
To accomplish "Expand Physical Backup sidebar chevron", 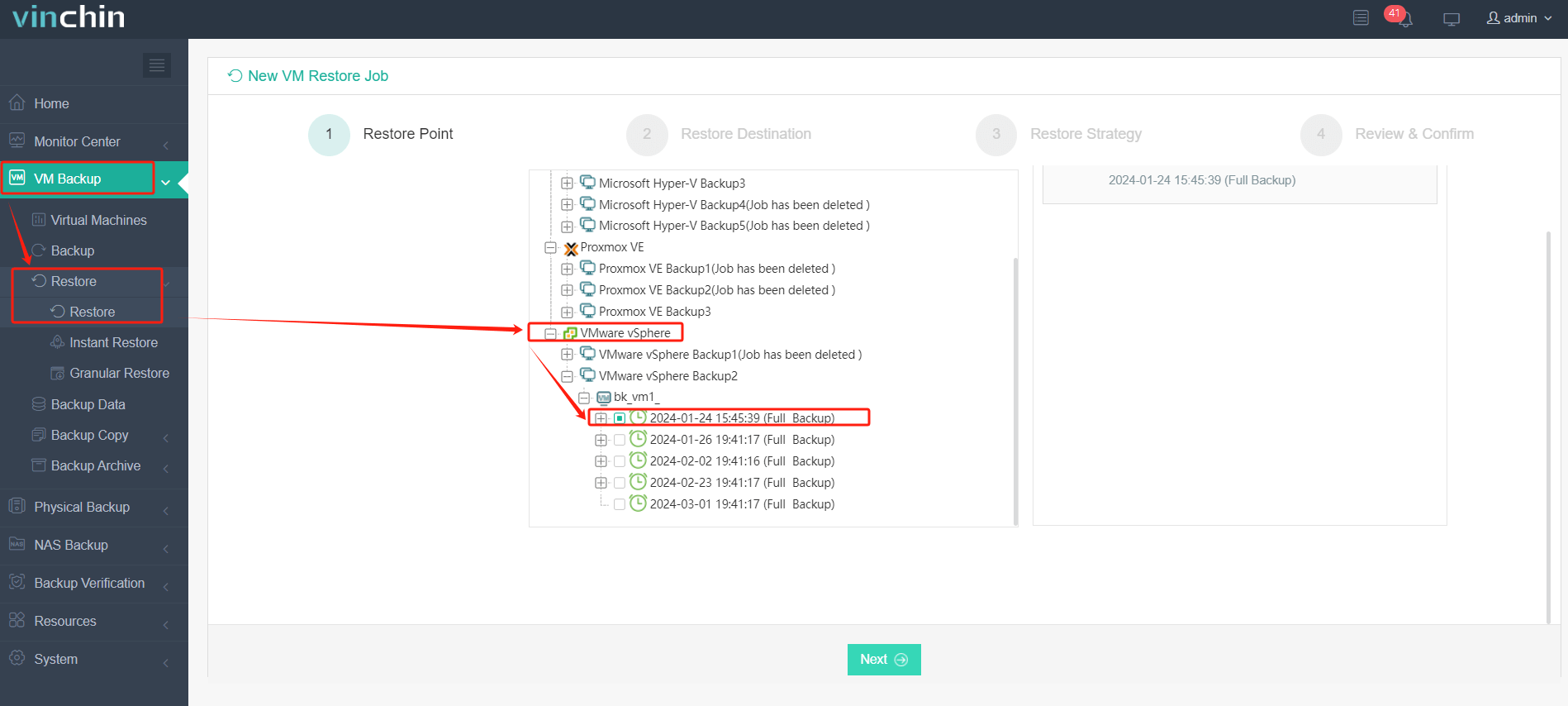I will [x=166, y=511].
